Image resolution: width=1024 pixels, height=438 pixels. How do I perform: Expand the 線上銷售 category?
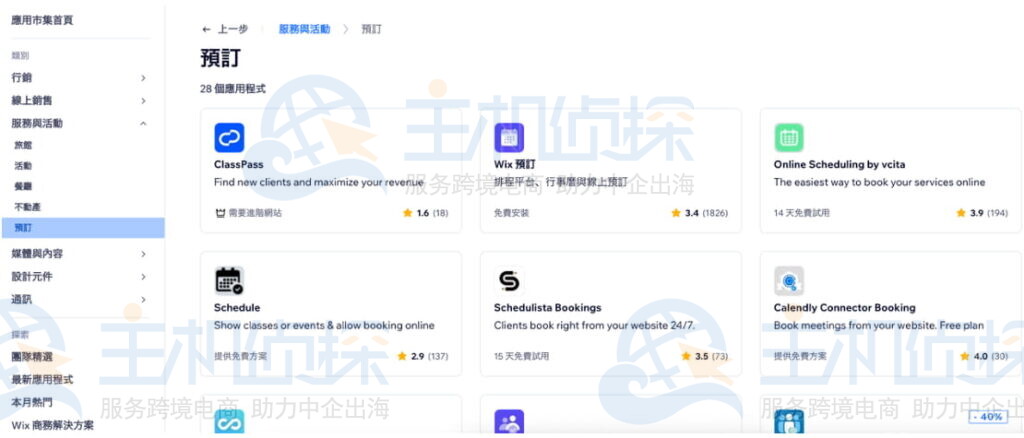click(x=143, y=100)
